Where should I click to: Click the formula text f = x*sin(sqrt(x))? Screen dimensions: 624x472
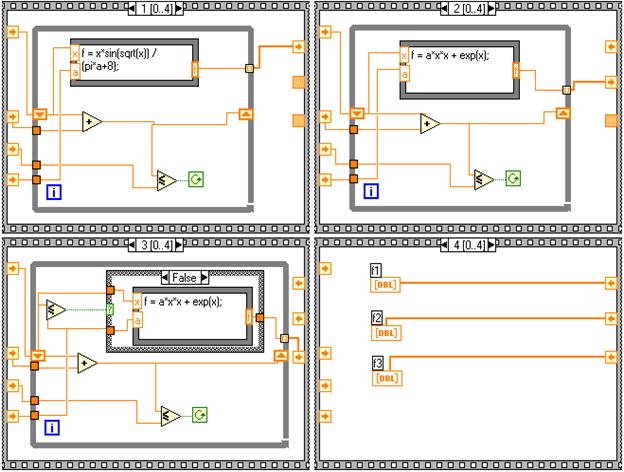coord(115,53)
